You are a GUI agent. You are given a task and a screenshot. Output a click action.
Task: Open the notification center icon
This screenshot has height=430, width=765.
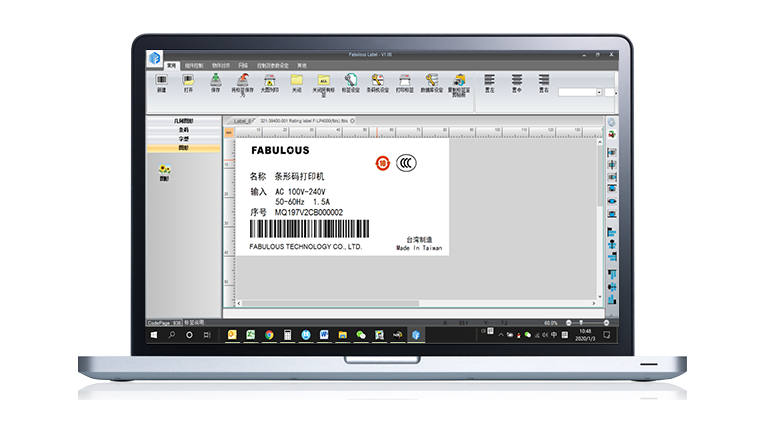pyautogui.click(x=606, y=335)
